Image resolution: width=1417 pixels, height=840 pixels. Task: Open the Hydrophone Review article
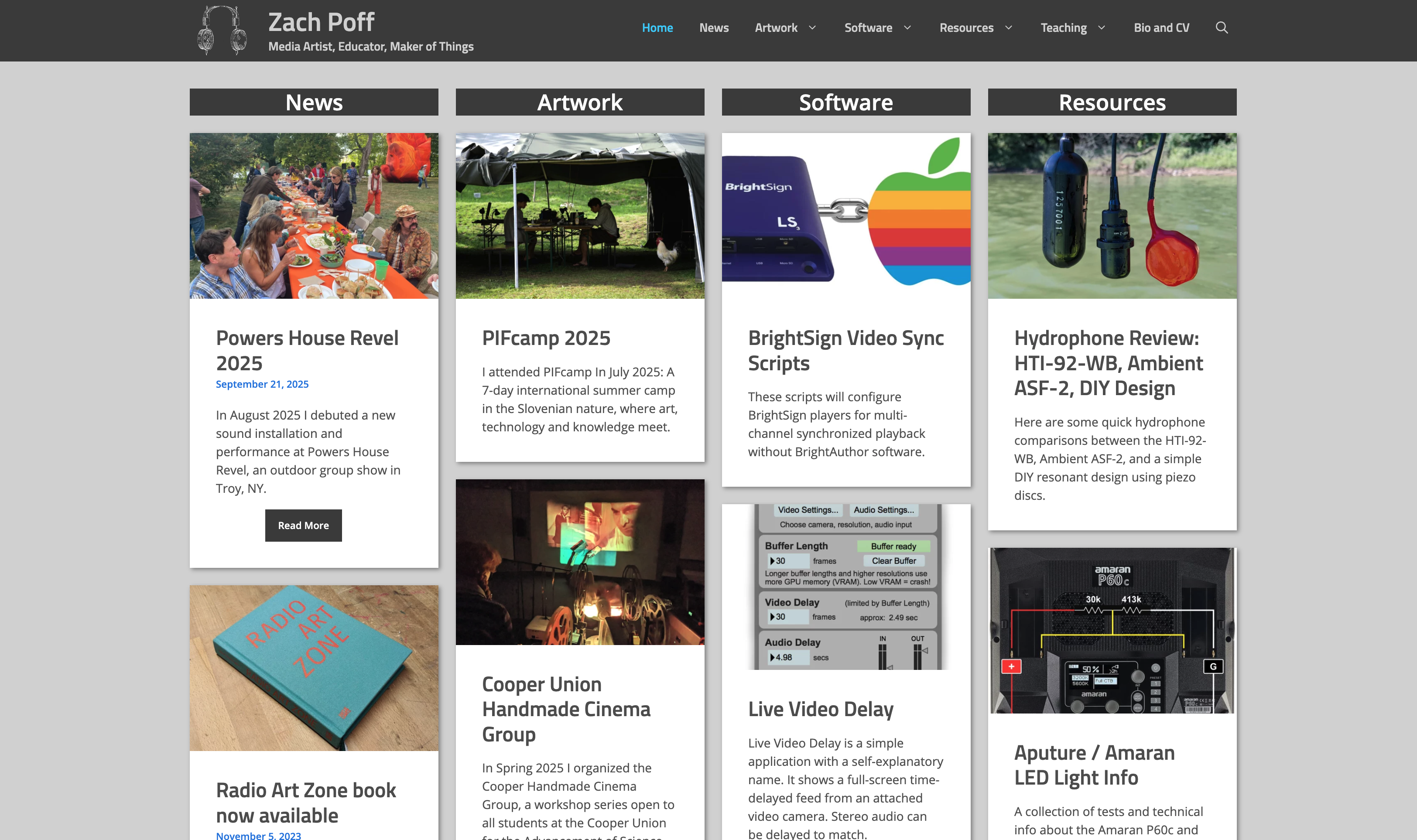pos(1108,363)
